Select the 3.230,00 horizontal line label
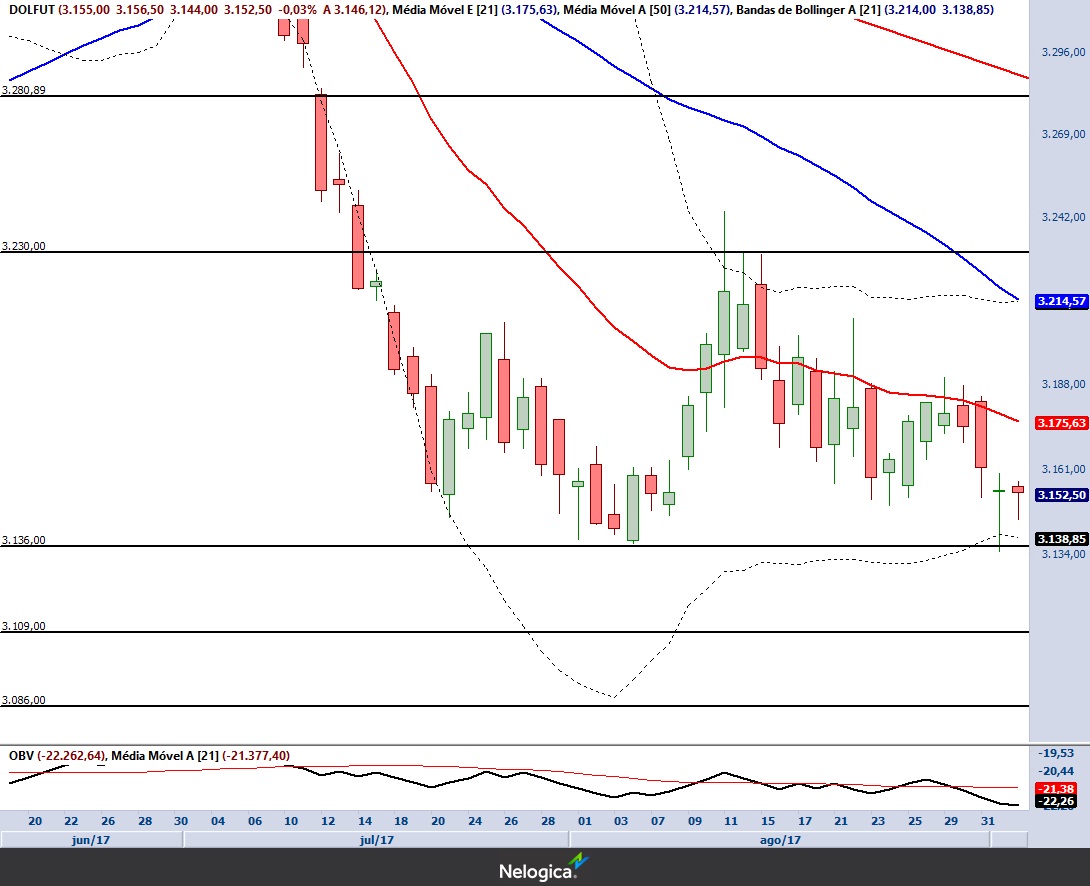This screenshot has width=1090, height=886. tap(24, 246)
